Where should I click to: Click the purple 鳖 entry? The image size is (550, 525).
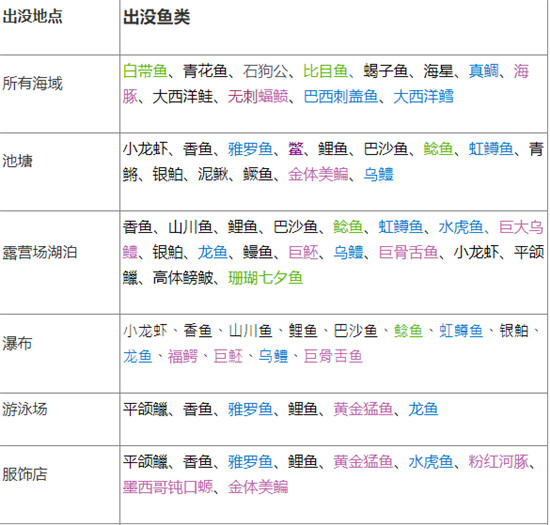point(296,149)
